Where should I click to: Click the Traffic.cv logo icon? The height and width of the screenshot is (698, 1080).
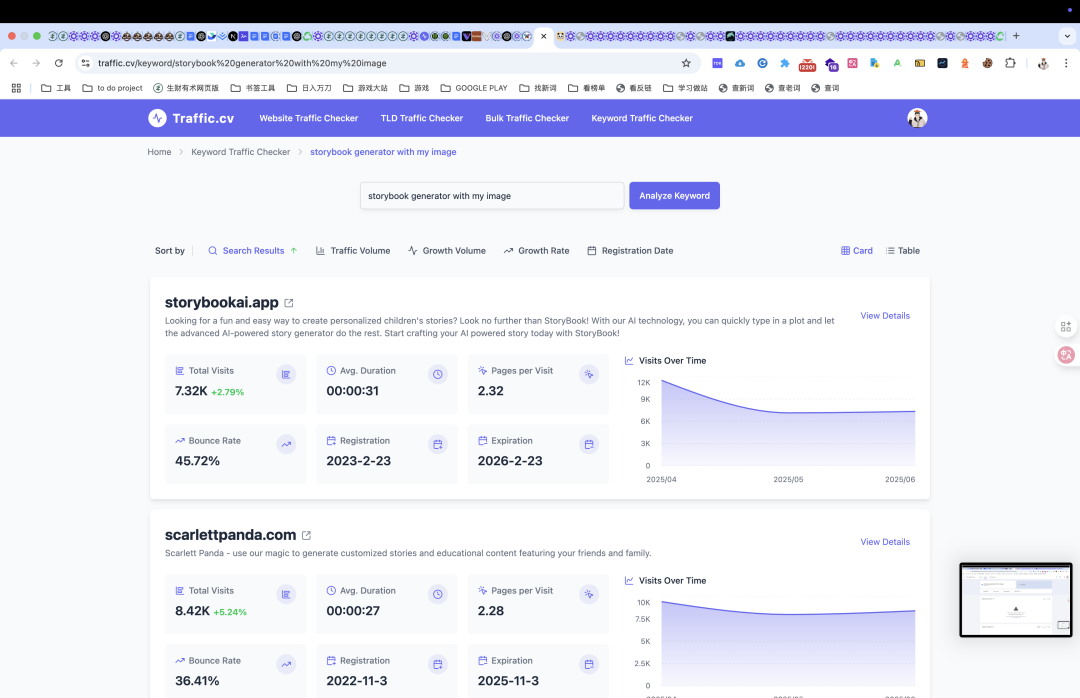coord(157,119)
